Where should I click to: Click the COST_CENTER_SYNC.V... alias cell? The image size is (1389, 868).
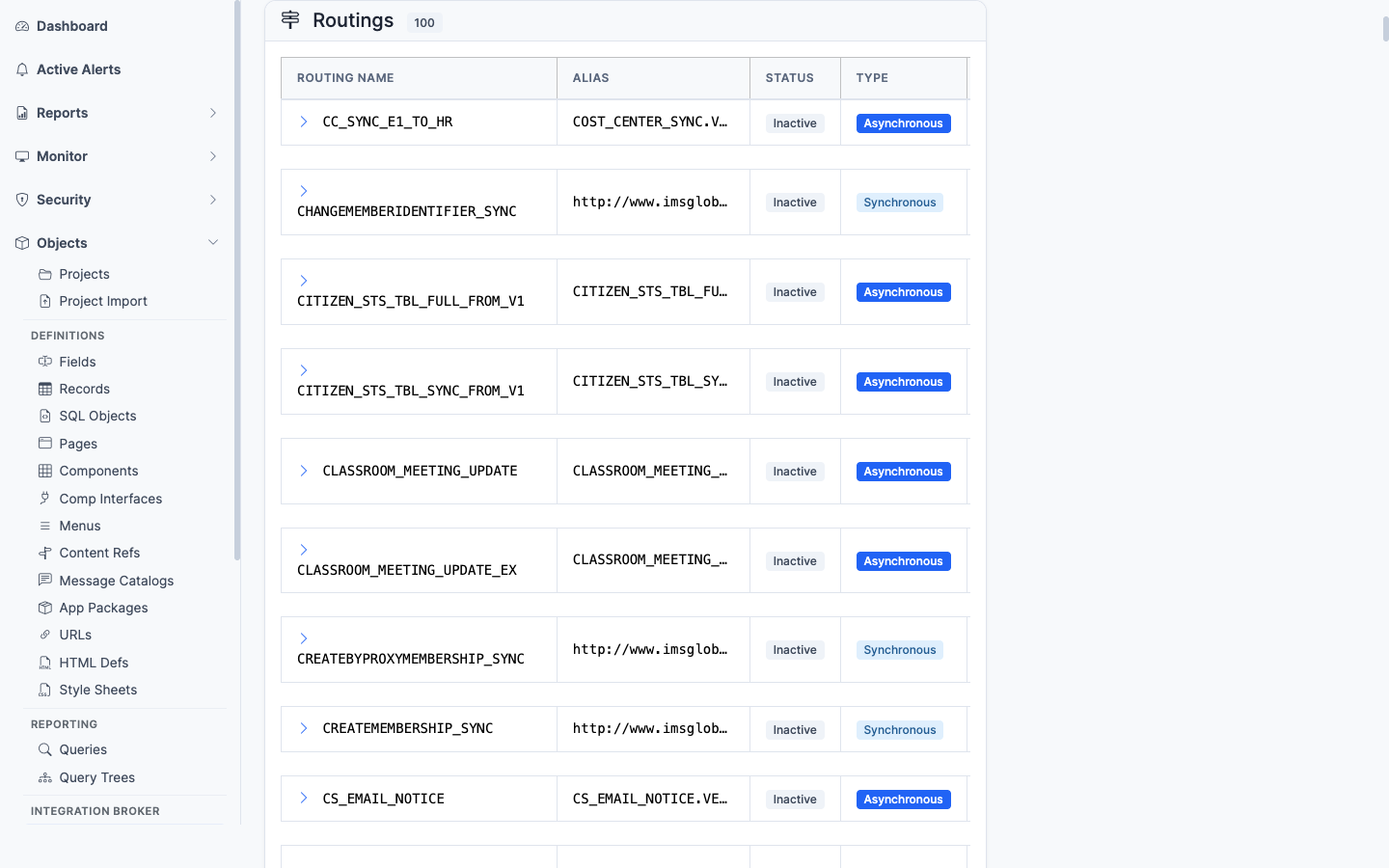[x=653, y=122]
